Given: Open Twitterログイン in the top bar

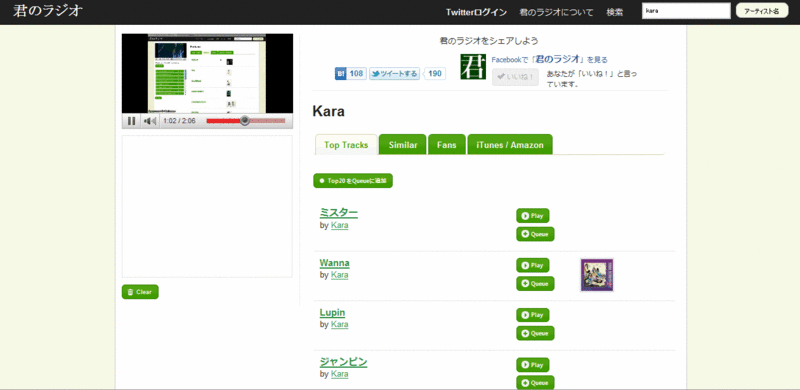Looking at the screenshot, I should 476,12.
